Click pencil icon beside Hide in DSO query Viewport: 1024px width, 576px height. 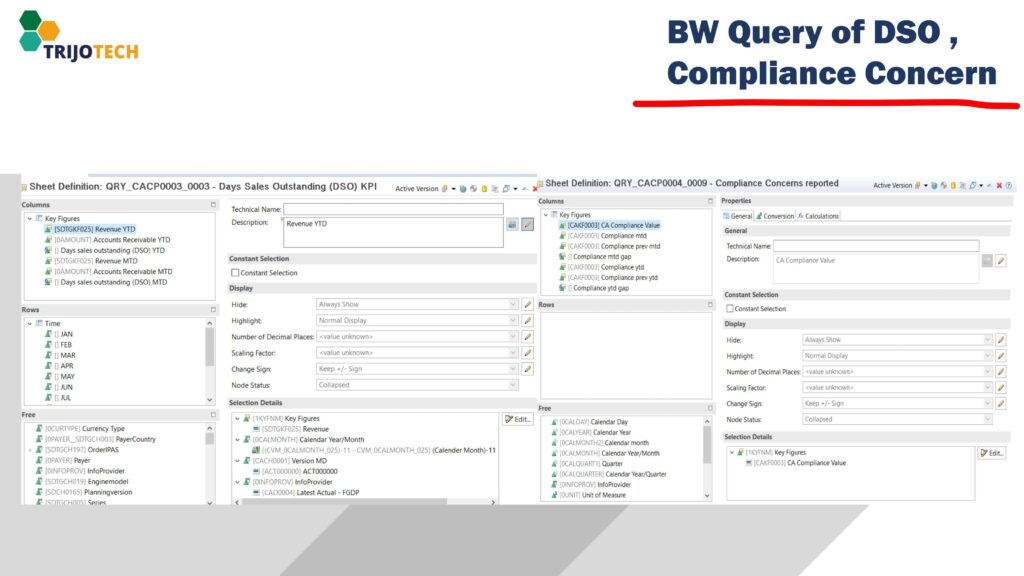(528, 304)
